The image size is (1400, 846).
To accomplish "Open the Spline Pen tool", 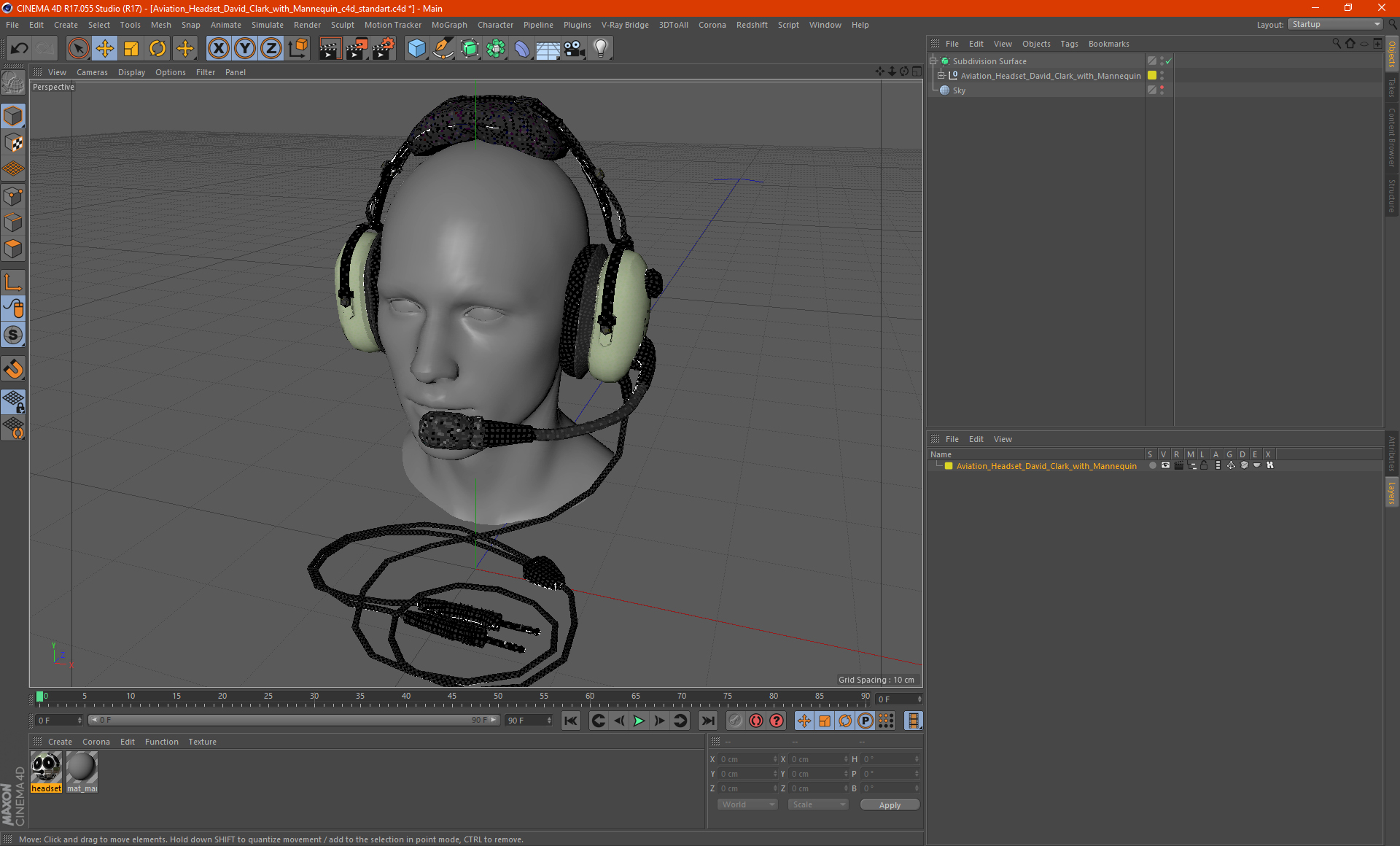I will [443, 49].
